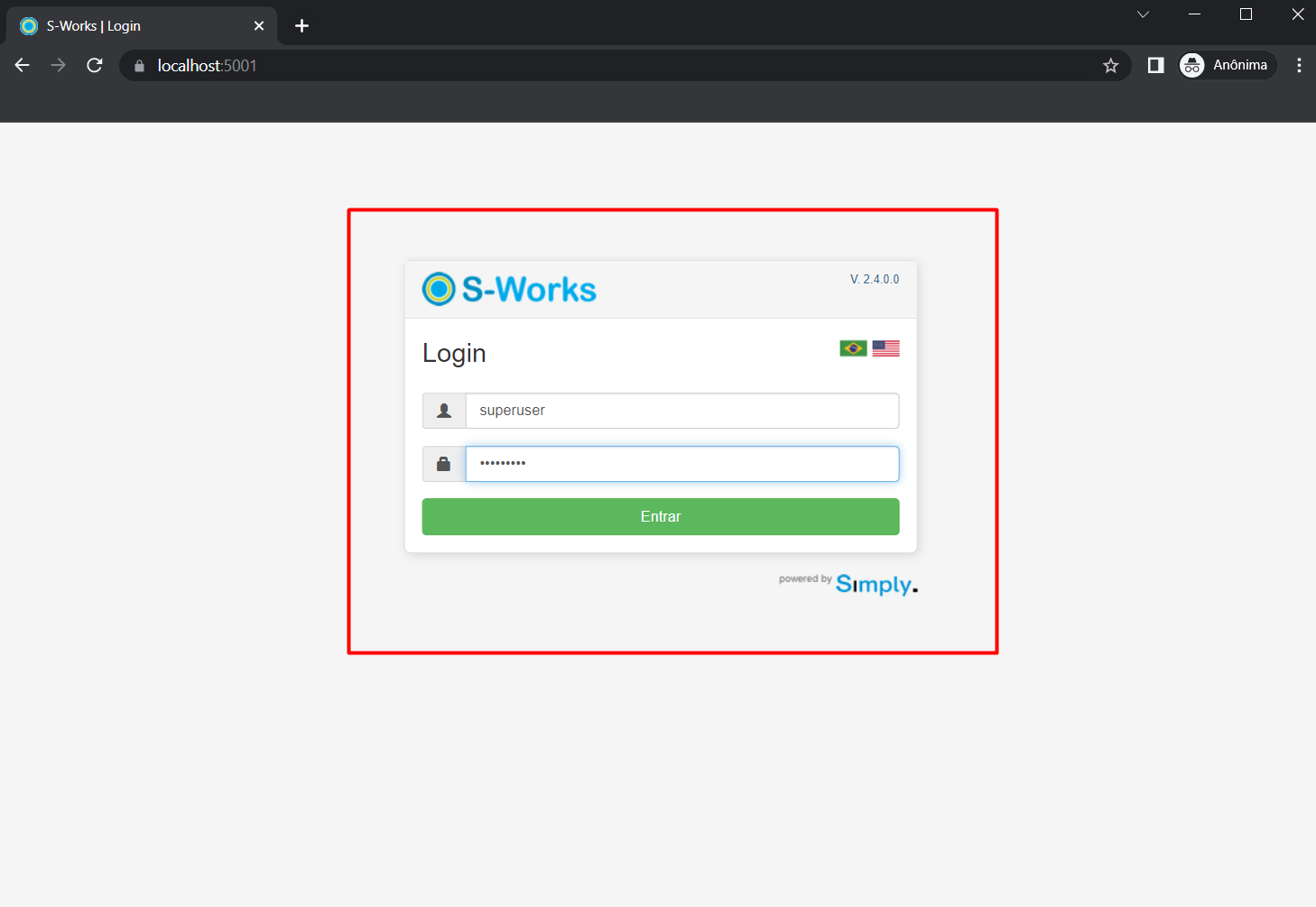
Task: Click the user silhouette icon
Action: 444,411
